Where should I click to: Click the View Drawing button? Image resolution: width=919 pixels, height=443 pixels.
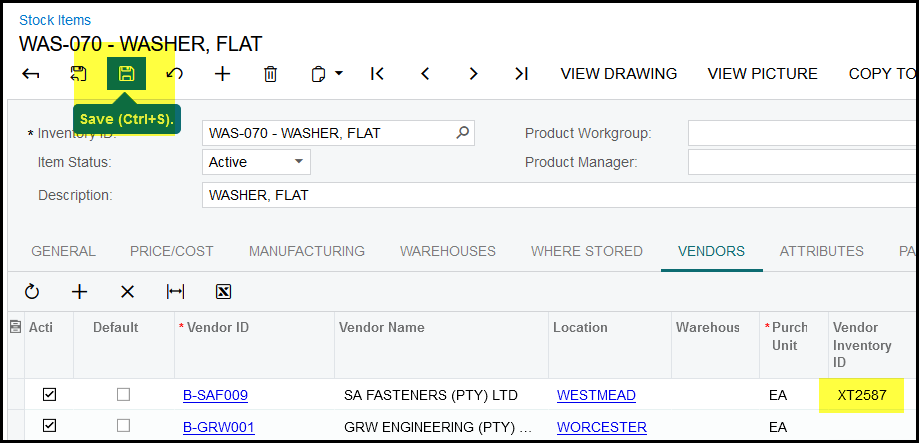[618, 73]
